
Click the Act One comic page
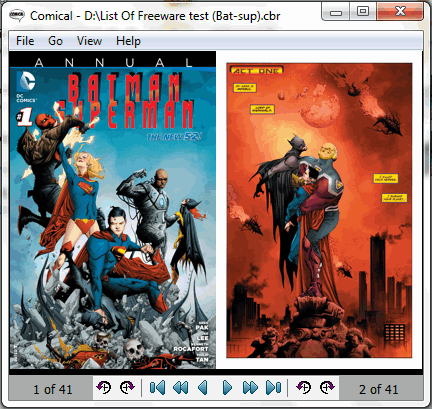319,210
